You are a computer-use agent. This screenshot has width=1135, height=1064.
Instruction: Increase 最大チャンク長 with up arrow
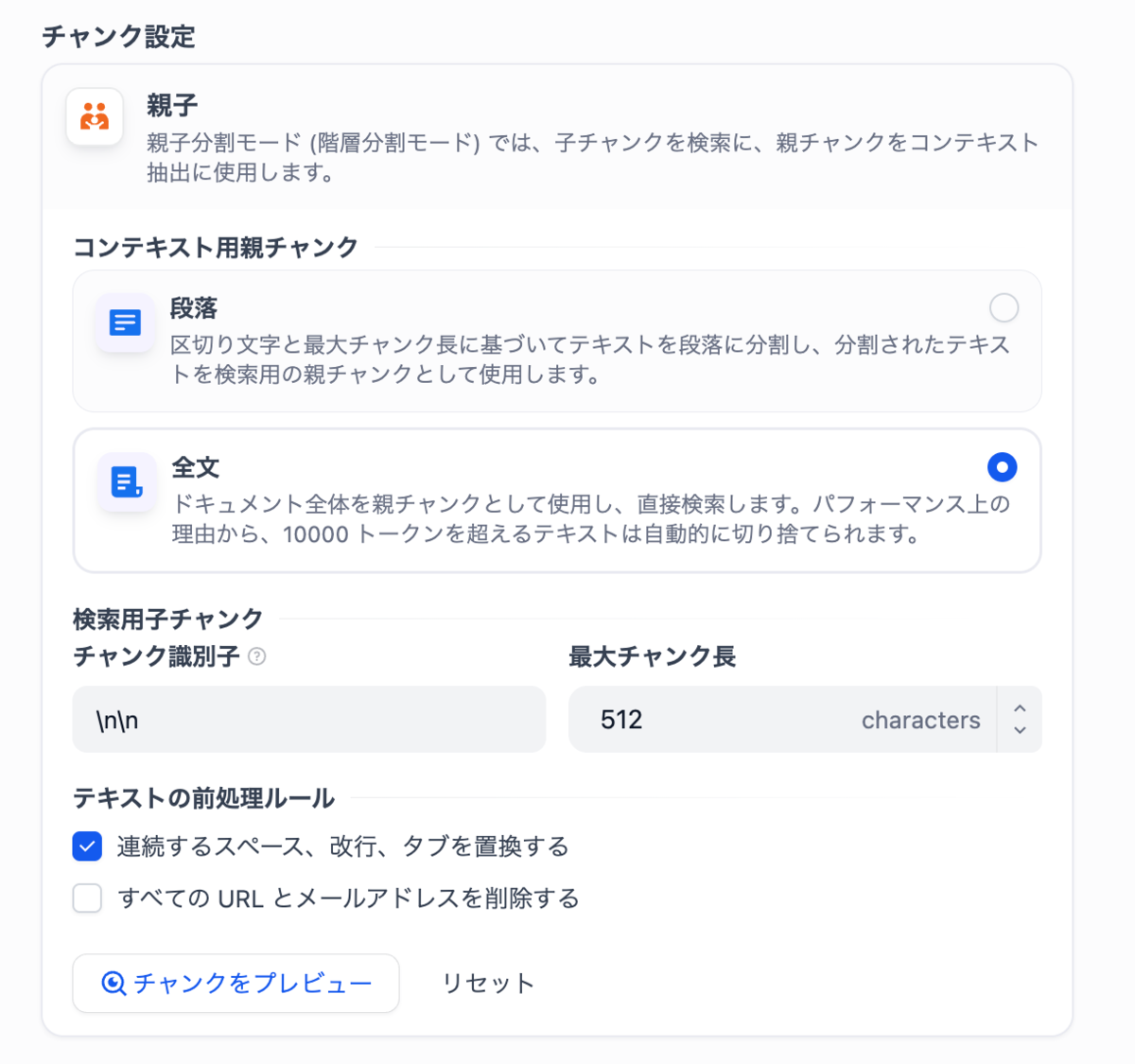point(1020,708)
